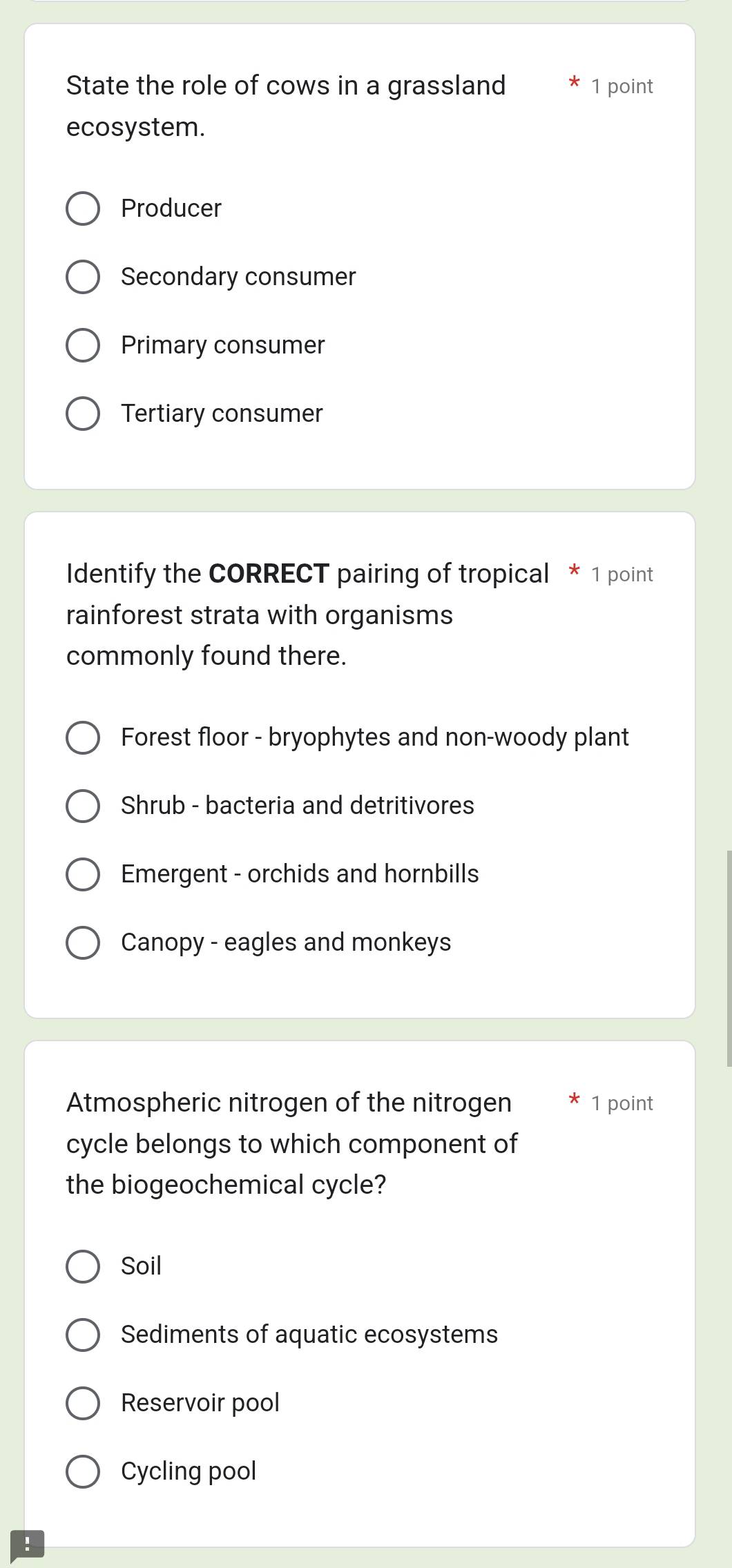Viewport: 732px width, 1568px height.
Task: Select the Producer radio button
Action: click(x=83, y=208)
